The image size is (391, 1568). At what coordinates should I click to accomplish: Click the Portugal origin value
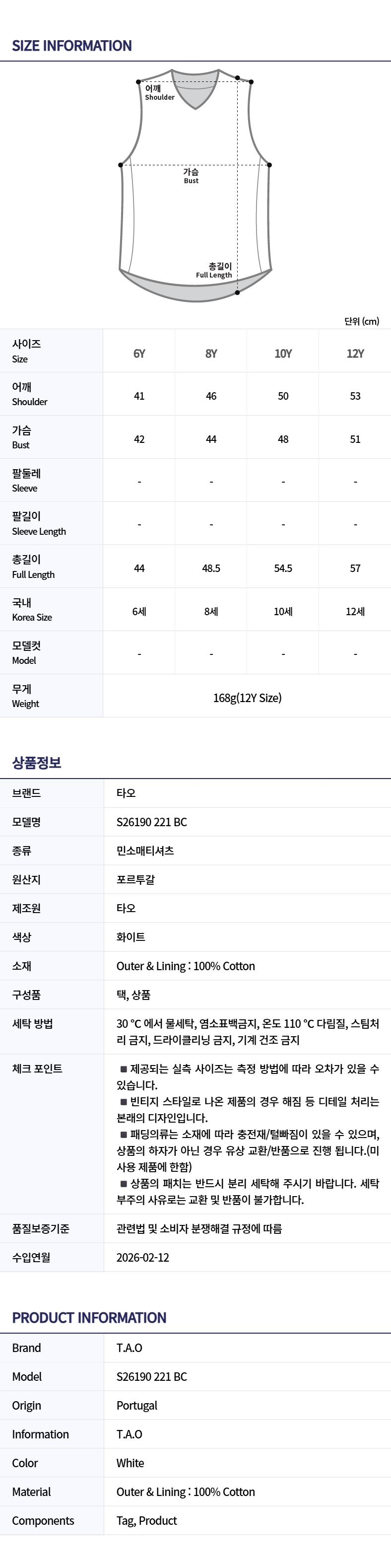137,1406
